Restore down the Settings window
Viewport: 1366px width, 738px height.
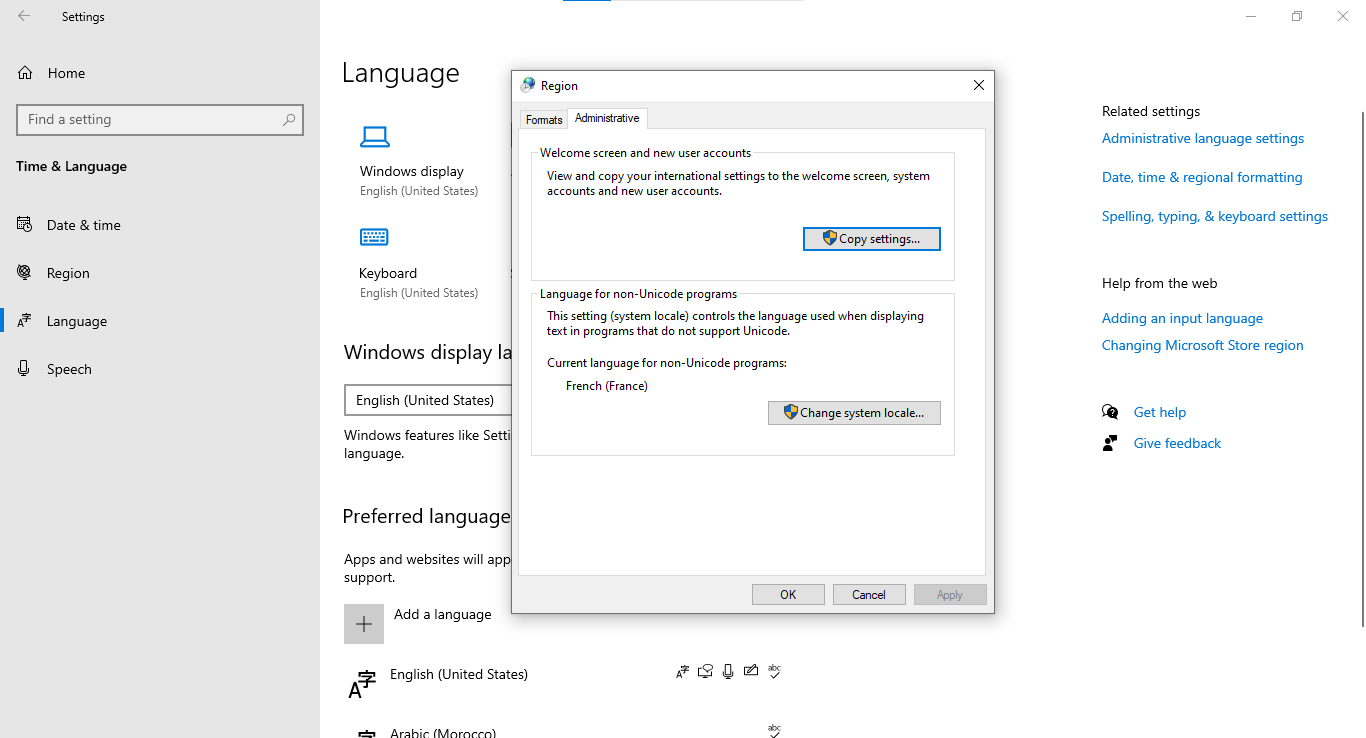pyautogui.click(x=1297, y=16)
